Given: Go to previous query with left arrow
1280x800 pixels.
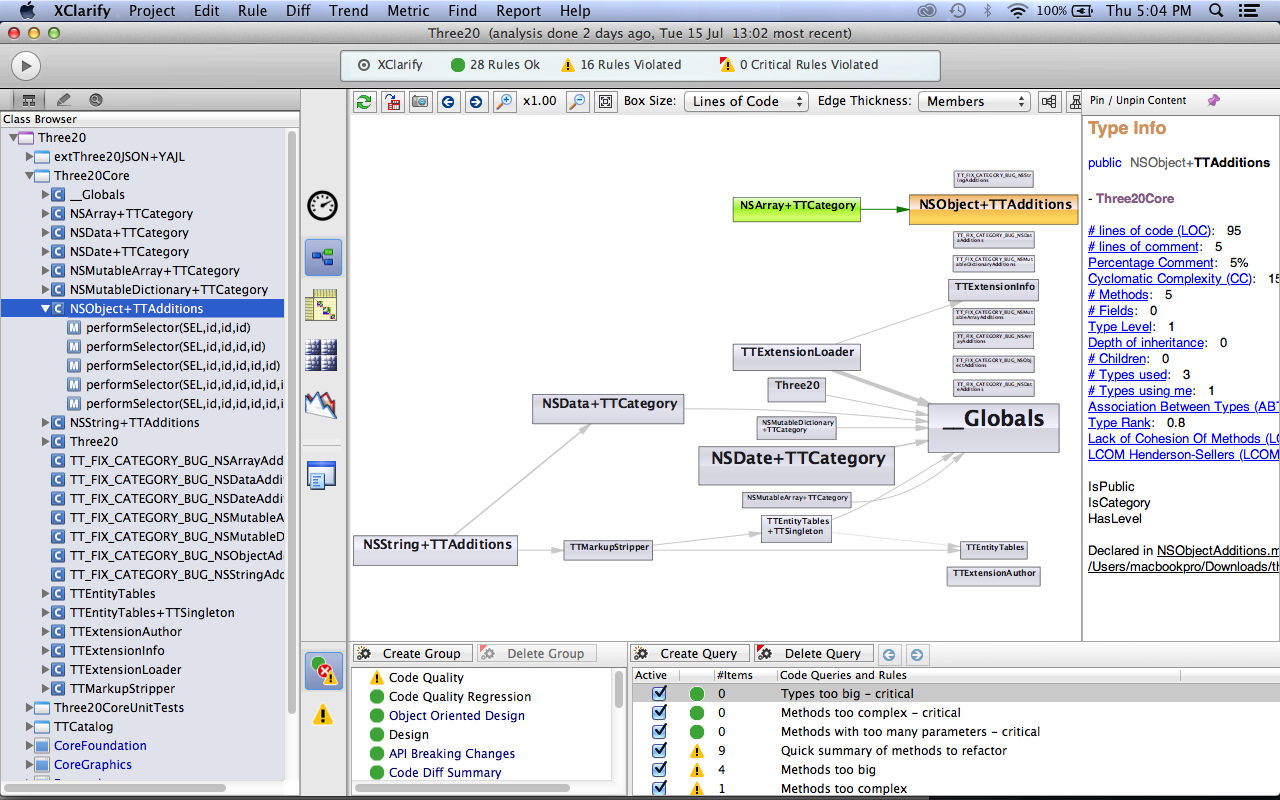Looking at the screenshot, I should click(x=889, y=654).
